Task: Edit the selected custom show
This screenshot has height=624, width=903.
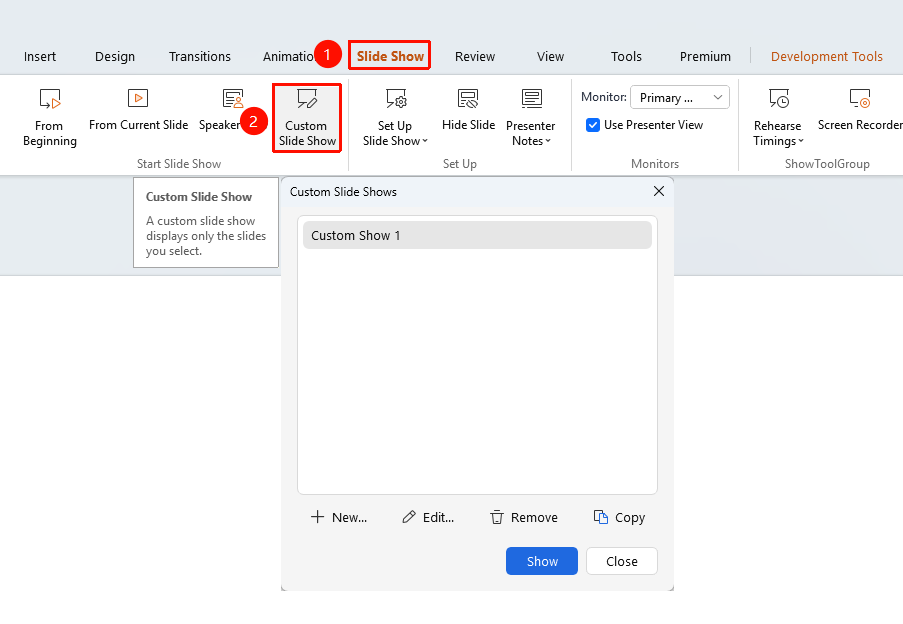Action: [428, 518]
